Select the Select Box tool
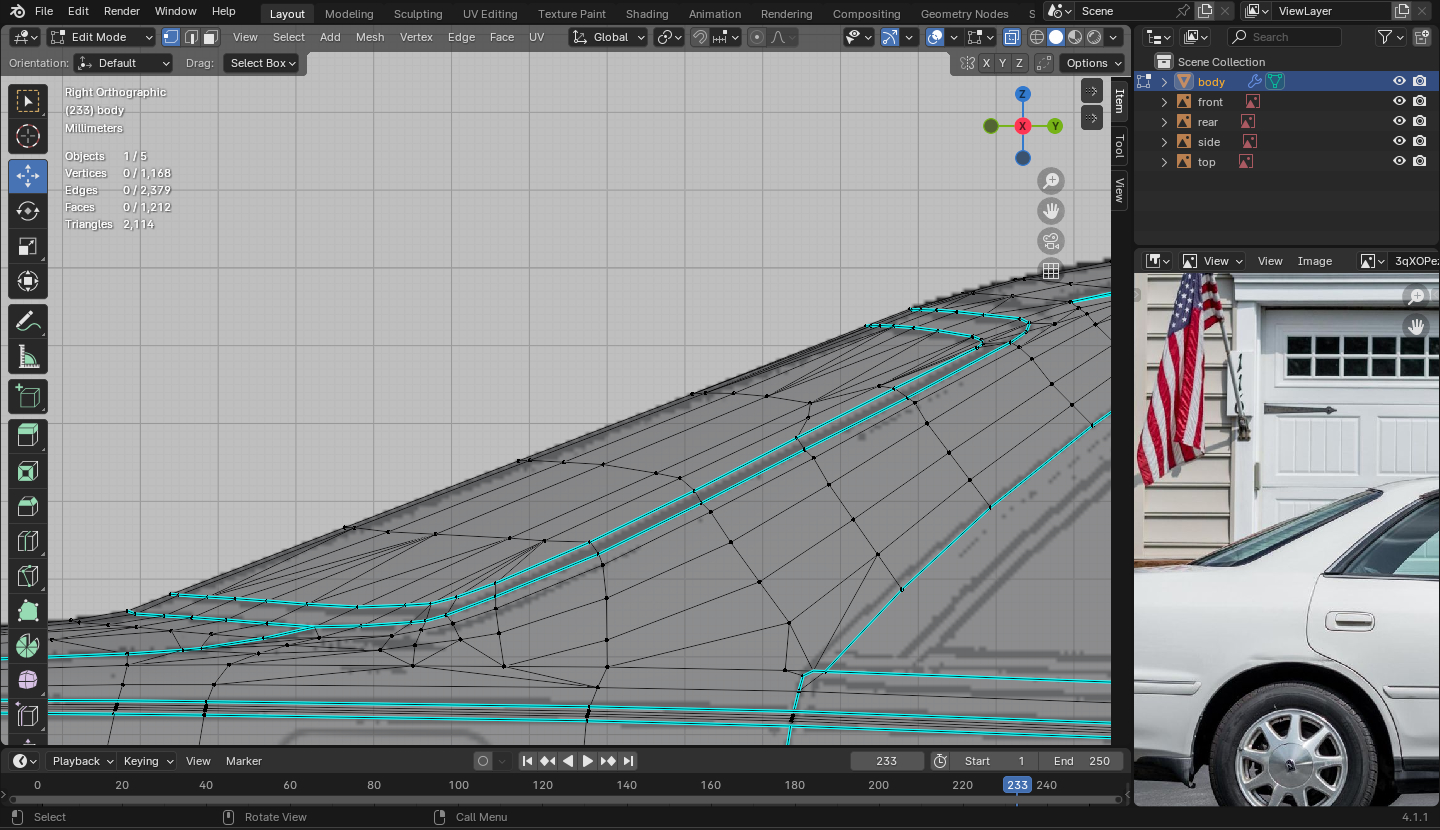Screen dimensions: 1440x830 28,101
